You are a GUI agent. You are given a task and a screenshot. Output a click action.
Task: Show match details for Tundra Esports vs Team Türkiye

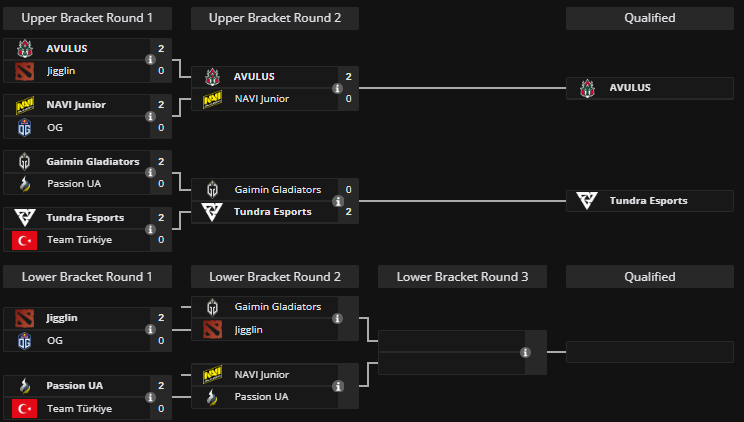[150, 229]
